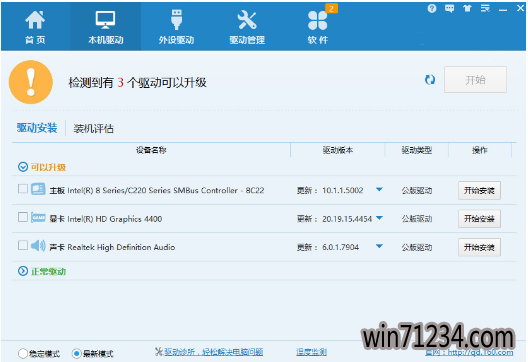The image size is (528, 362).
Task: Click the orange warning exclamation icon
Action: (x=31, y=82)
